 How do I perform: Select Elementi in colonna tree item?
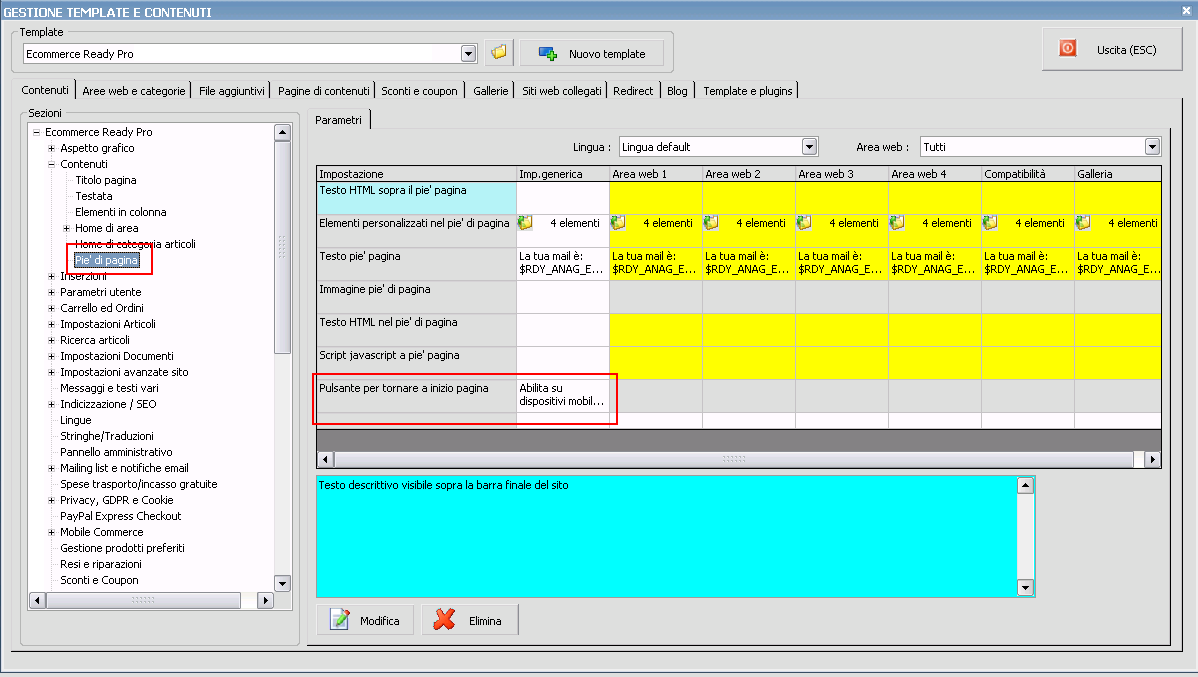coord(121,212)
